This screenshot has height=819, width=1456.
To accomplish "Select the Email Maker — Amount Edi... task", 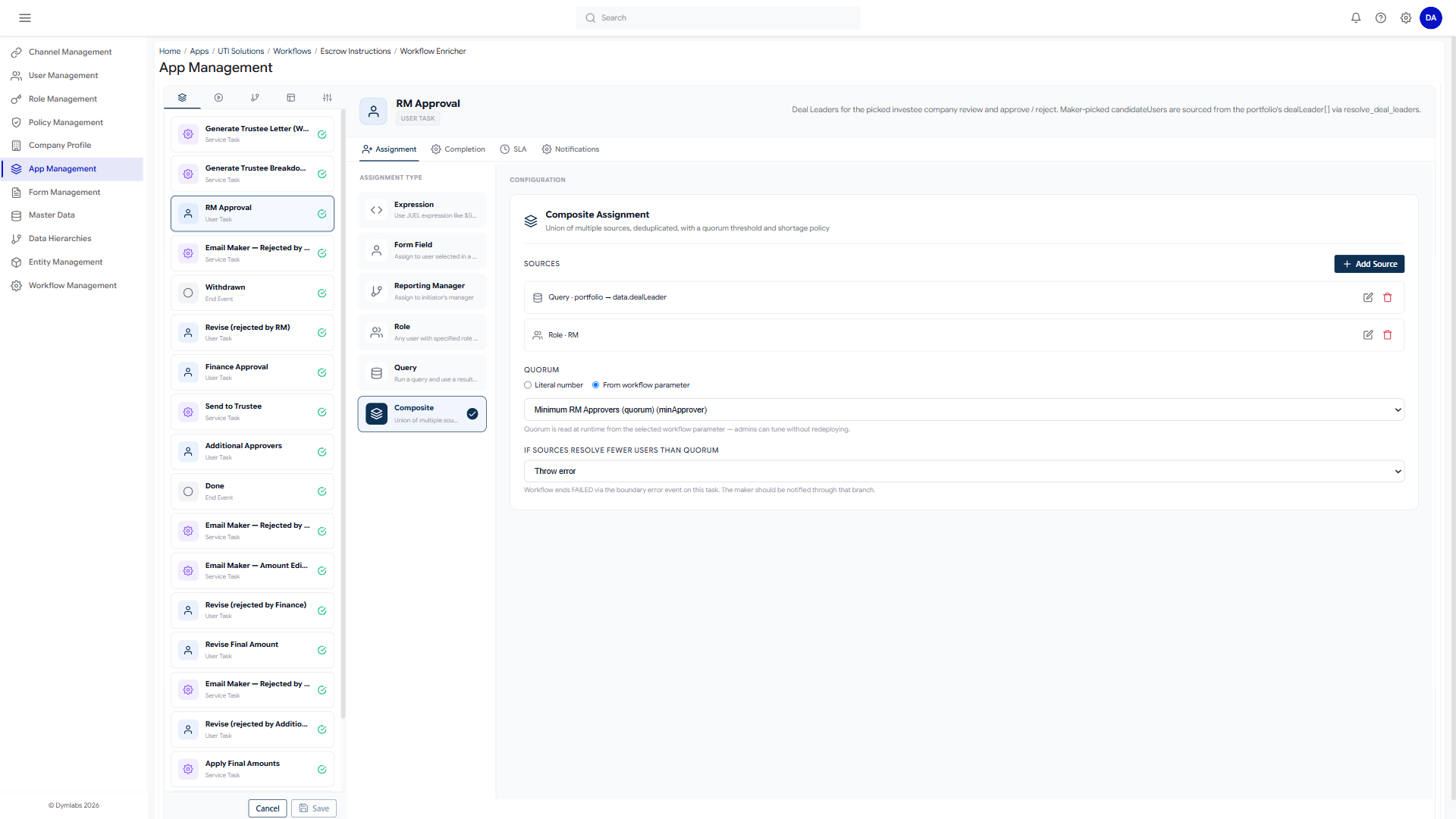I will click(253, 571).
